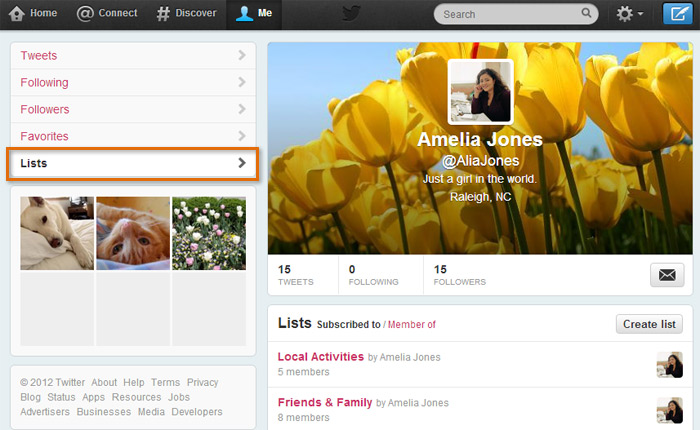Screen dimensions: 700x430
Task: Open the Connect tab label
Action: click(x=118, y=13)
